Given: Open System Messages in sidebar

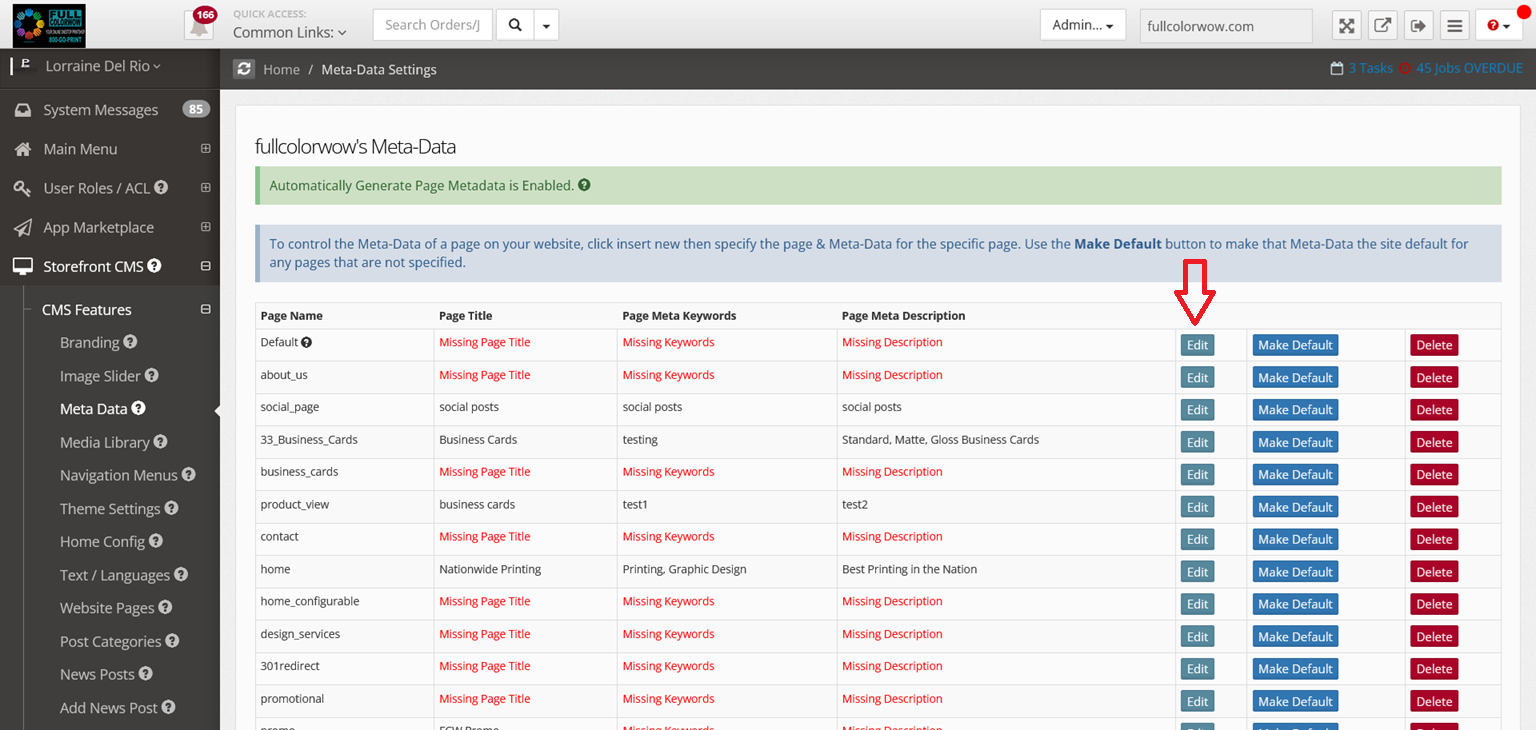Looking at the screenshot, I should (100, 110).
